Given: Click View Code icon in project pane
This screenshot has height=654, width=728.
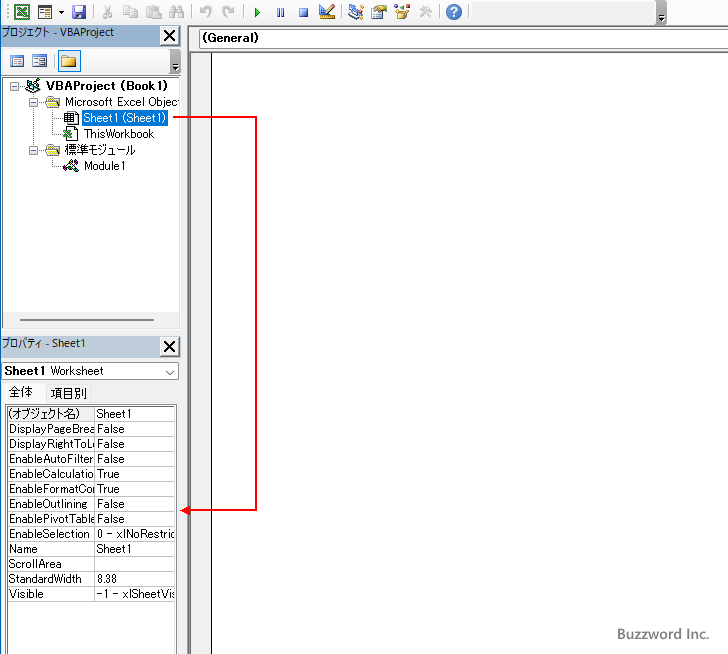Looking at the screenshot, I should [x=17, y=61].
